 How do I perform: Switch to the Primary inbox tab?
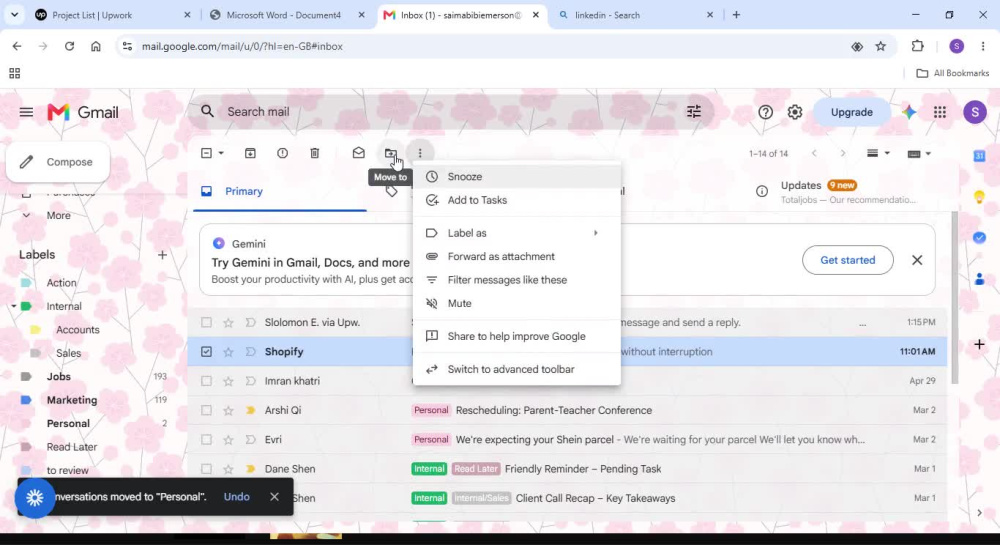pos(279,192)
